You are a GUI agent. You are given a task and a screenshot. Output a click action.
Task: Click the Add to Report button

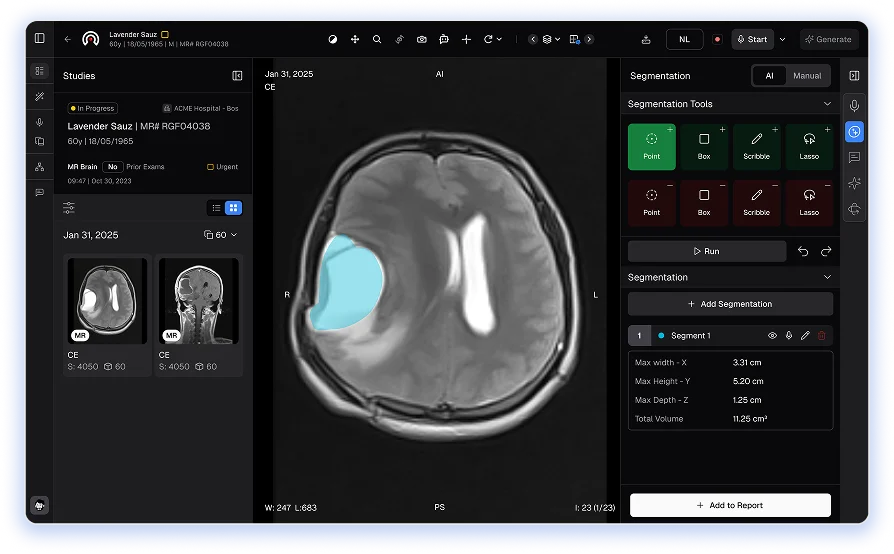(x=730, y=506)
